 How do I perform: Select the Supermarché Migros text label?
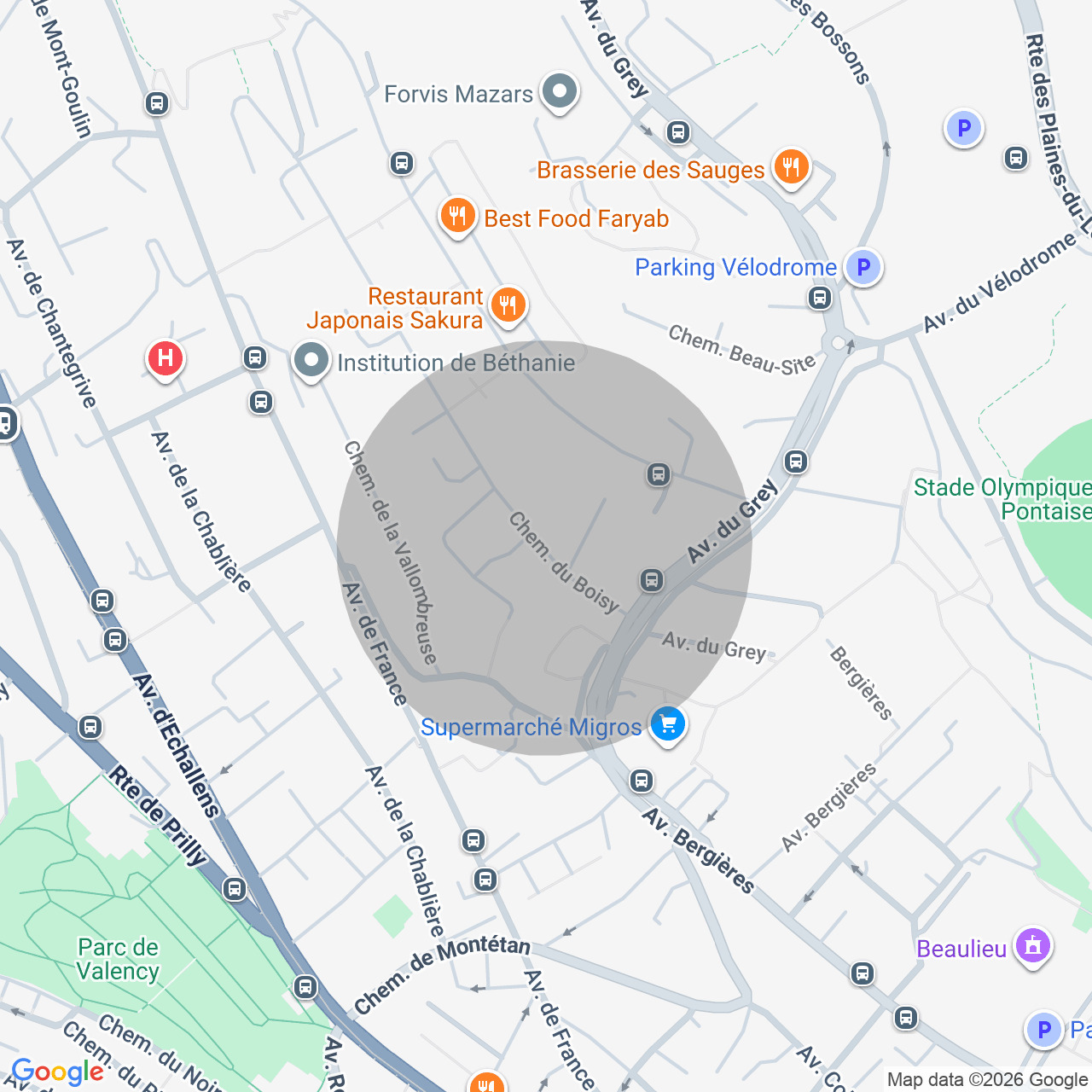pos(531,727)
